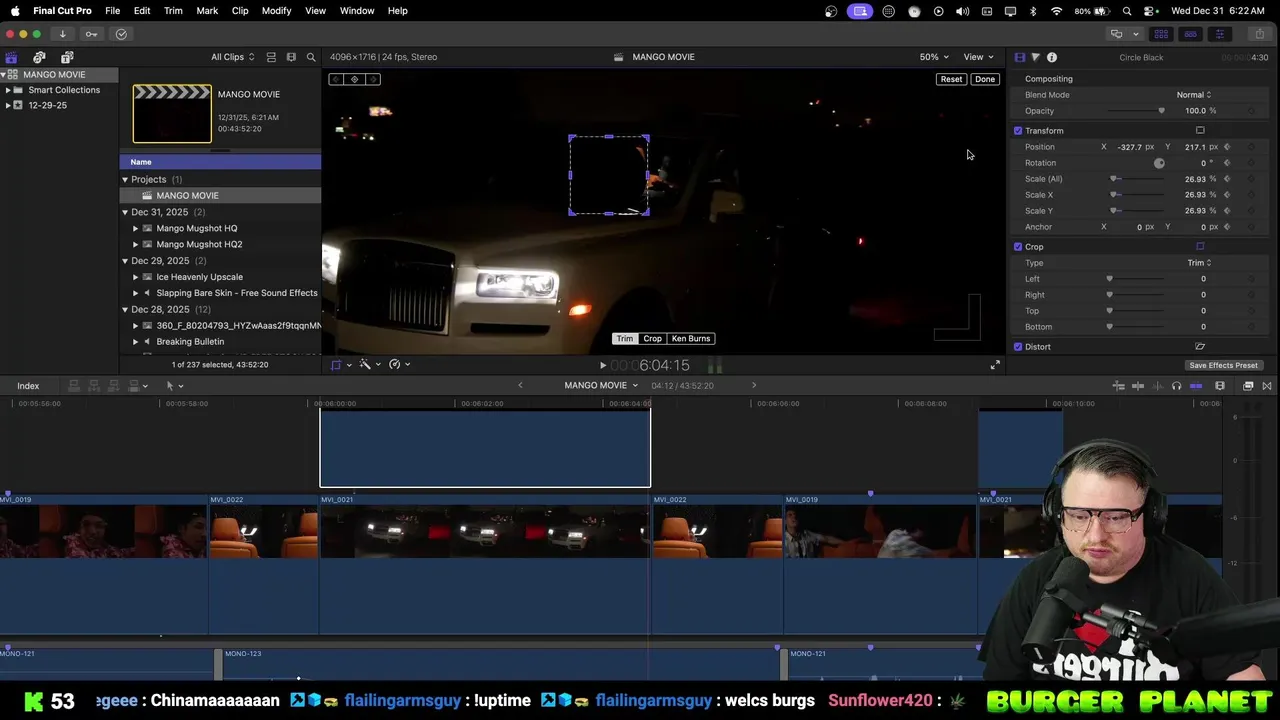Open the viewer View options dropdown
Screen dimensions: 1280x720
(x=978, y=57)
